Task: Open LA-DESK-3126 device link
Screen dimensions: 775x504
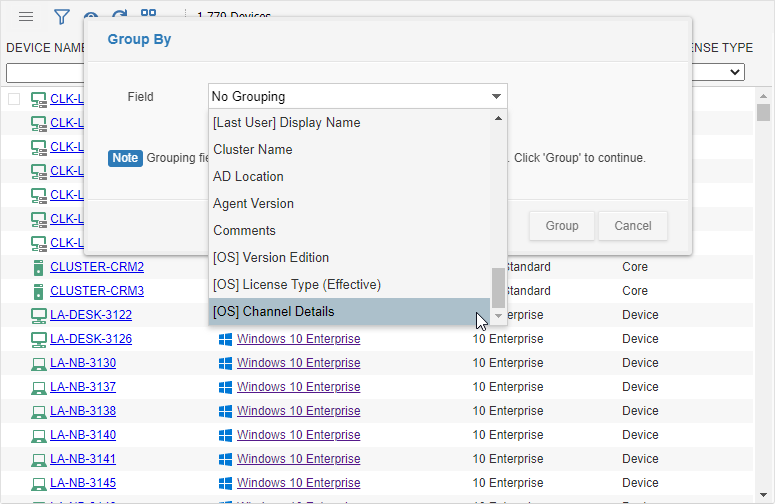Action: click(91, 339)
